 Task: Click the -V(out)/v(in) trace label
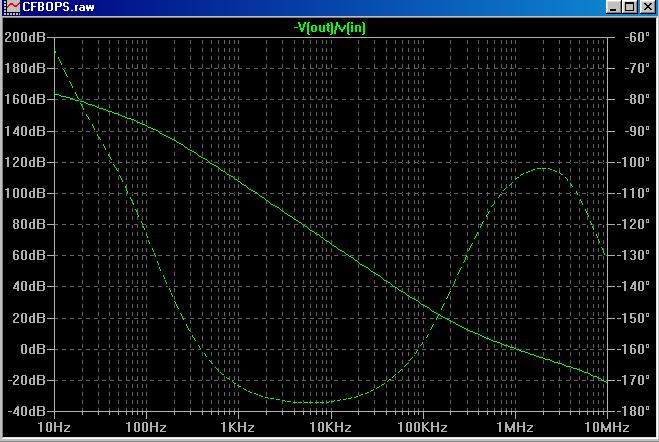pyautogui.click(x=330, y=28)
